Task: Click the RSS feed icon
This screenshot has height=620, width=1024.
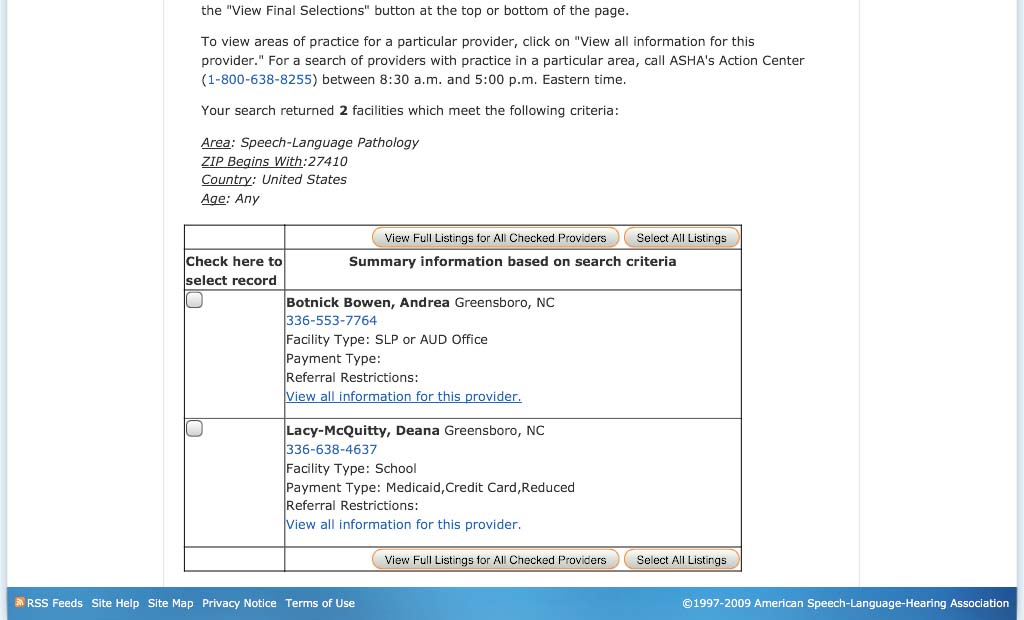Action: (x=20, y=602)
